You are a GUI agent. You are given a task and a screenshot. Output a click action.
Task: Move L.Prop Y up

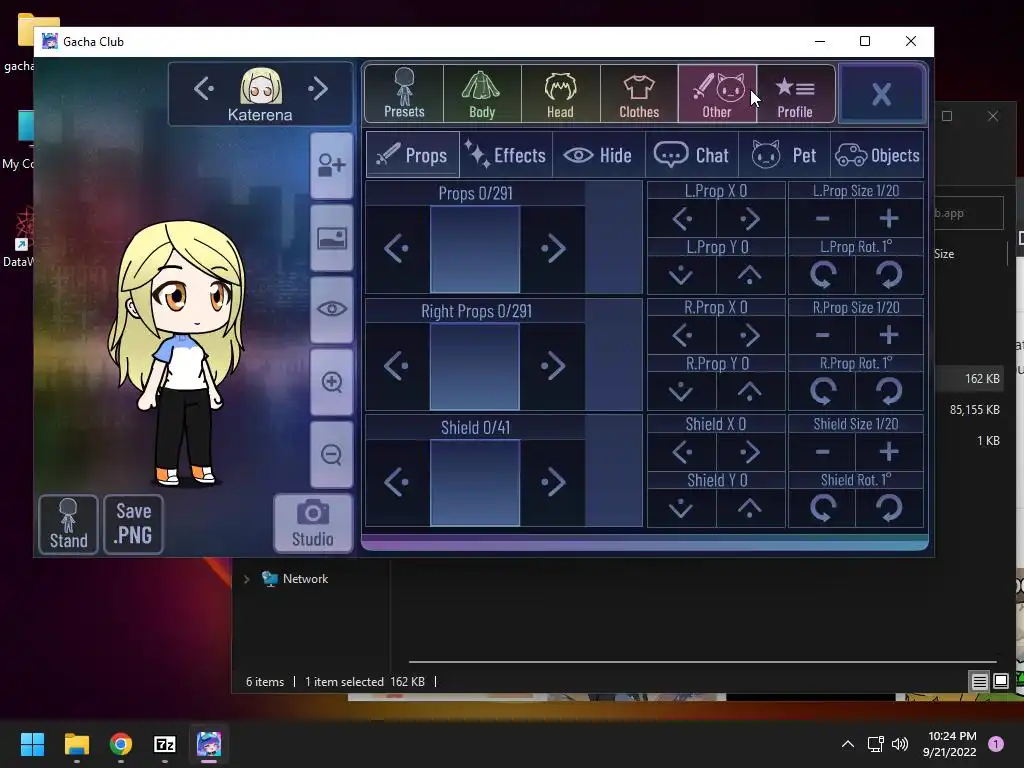(750, 274)
